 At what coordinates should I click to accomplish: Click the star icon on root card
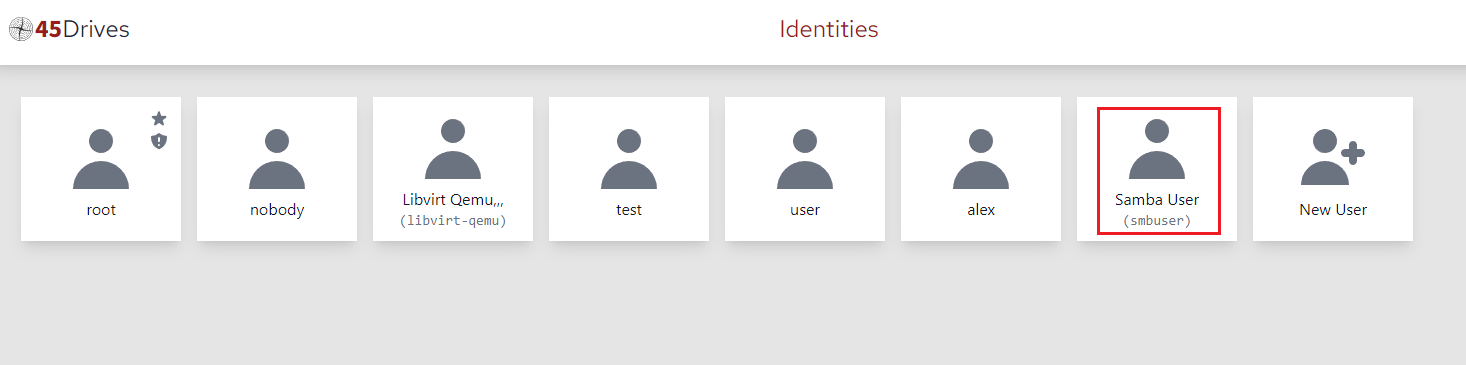click(159, 119)
